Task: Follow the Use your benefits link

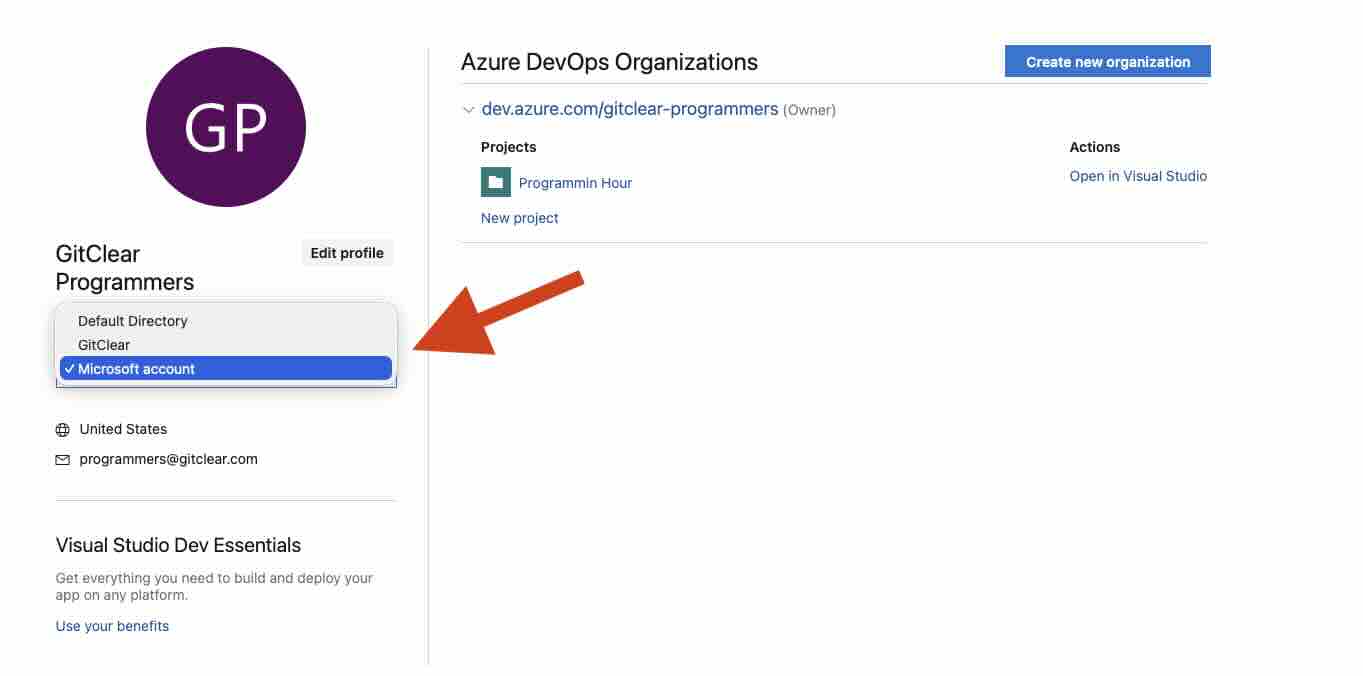Action: (112, 626)
